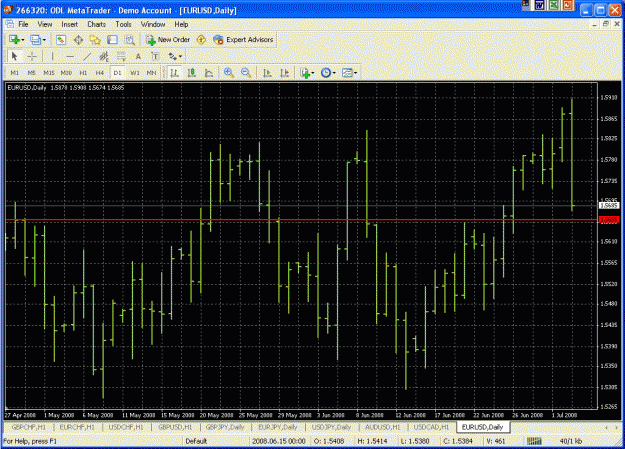Image resolution: width=625 pixels, height=449 pixels.
Task: Set timeframe to M5
Action: pyautogui.click(x=31, y=73)
